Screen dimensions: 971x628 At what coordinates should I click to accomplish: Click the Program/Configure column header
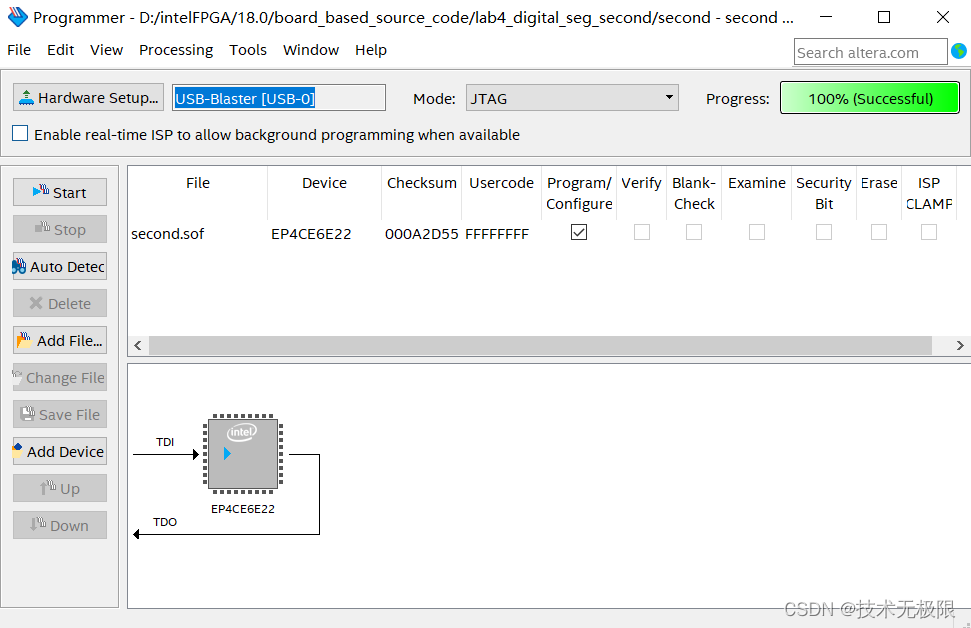(x=579, y=193)
